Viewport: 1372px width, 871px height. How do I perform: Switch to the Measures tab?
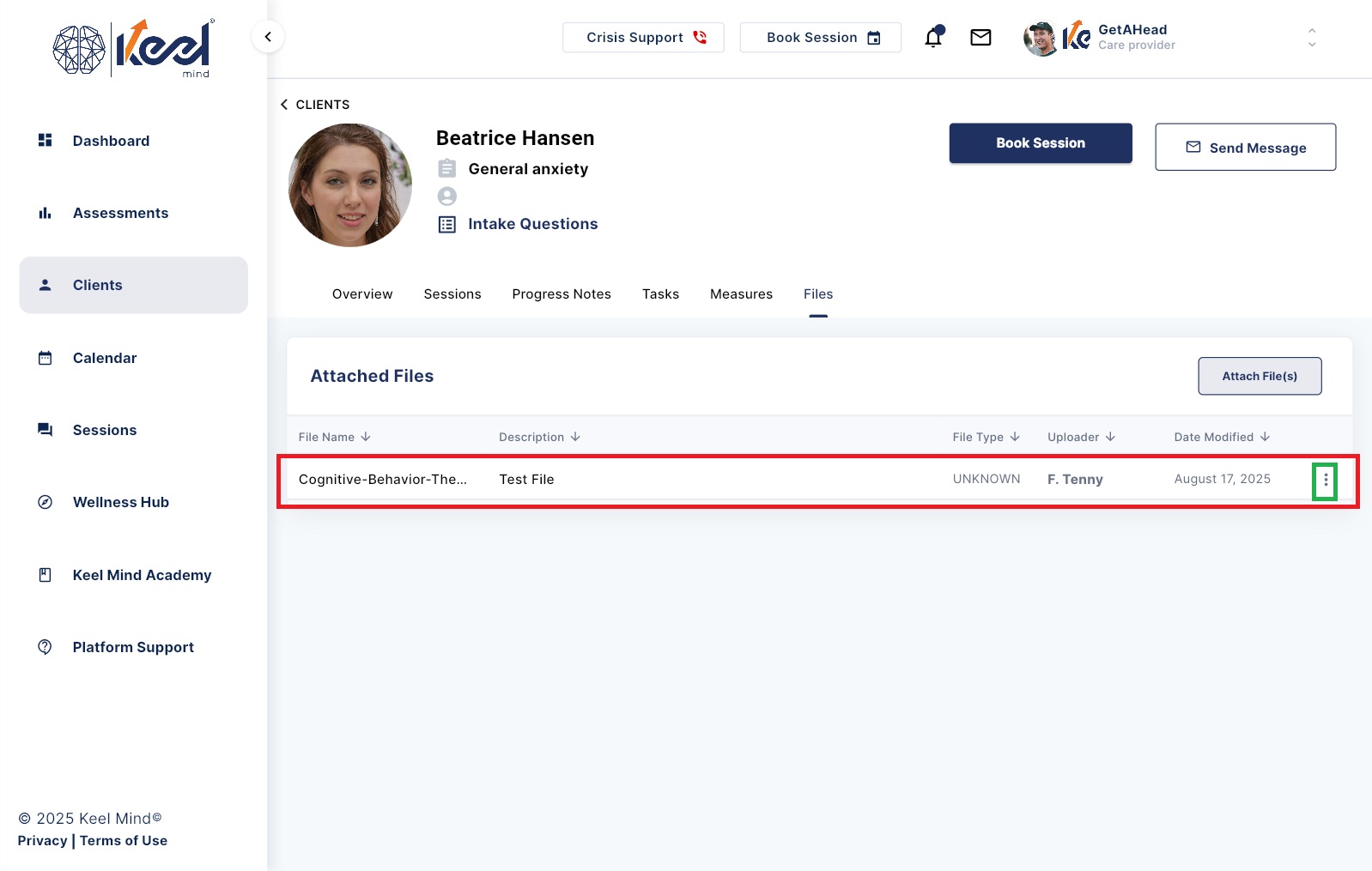coord(741,293)
